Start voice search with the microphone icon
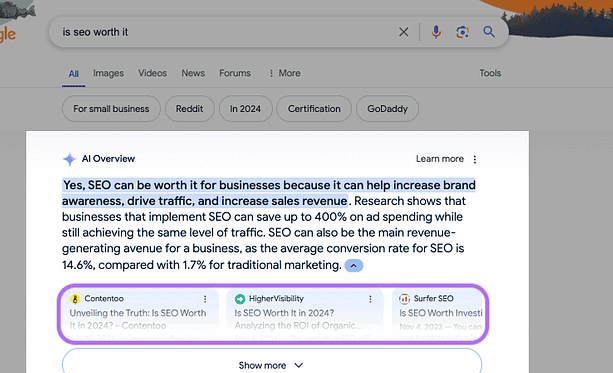This screenshot has height=373, width=613. pos(436,32)
